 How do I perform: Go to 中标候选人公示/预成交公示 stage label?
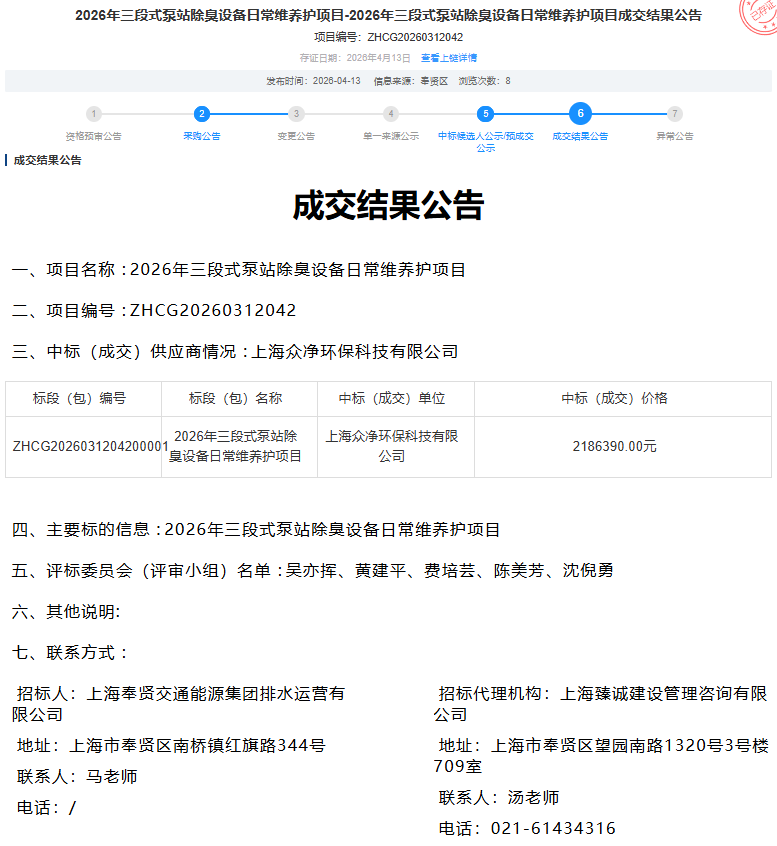coord(485,141)
